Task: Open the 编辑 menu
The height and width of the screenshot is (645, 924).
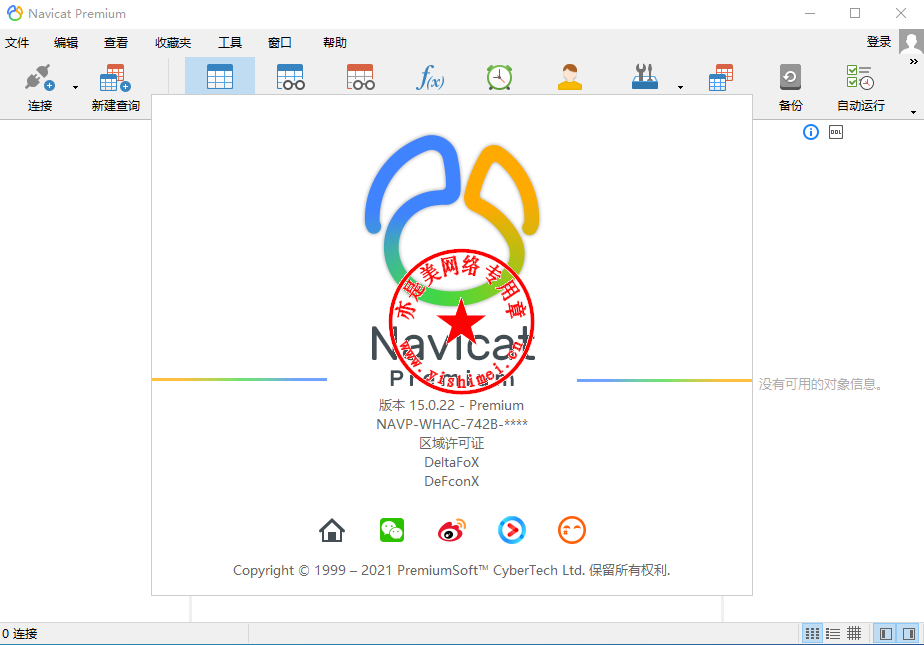Action: click(x=66, y=42)
